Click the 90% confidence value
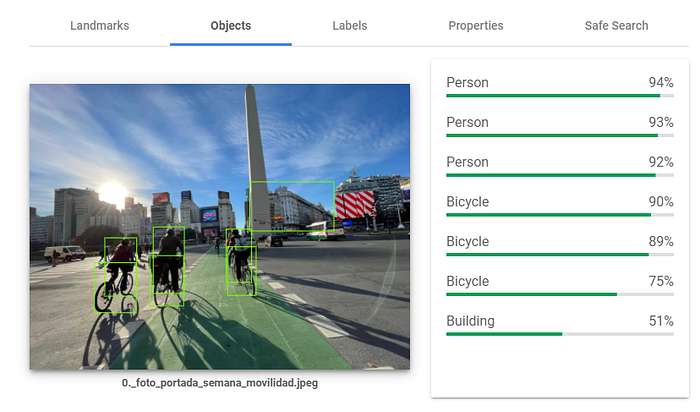This screenshot has width=700, height=412. point(661,202)
